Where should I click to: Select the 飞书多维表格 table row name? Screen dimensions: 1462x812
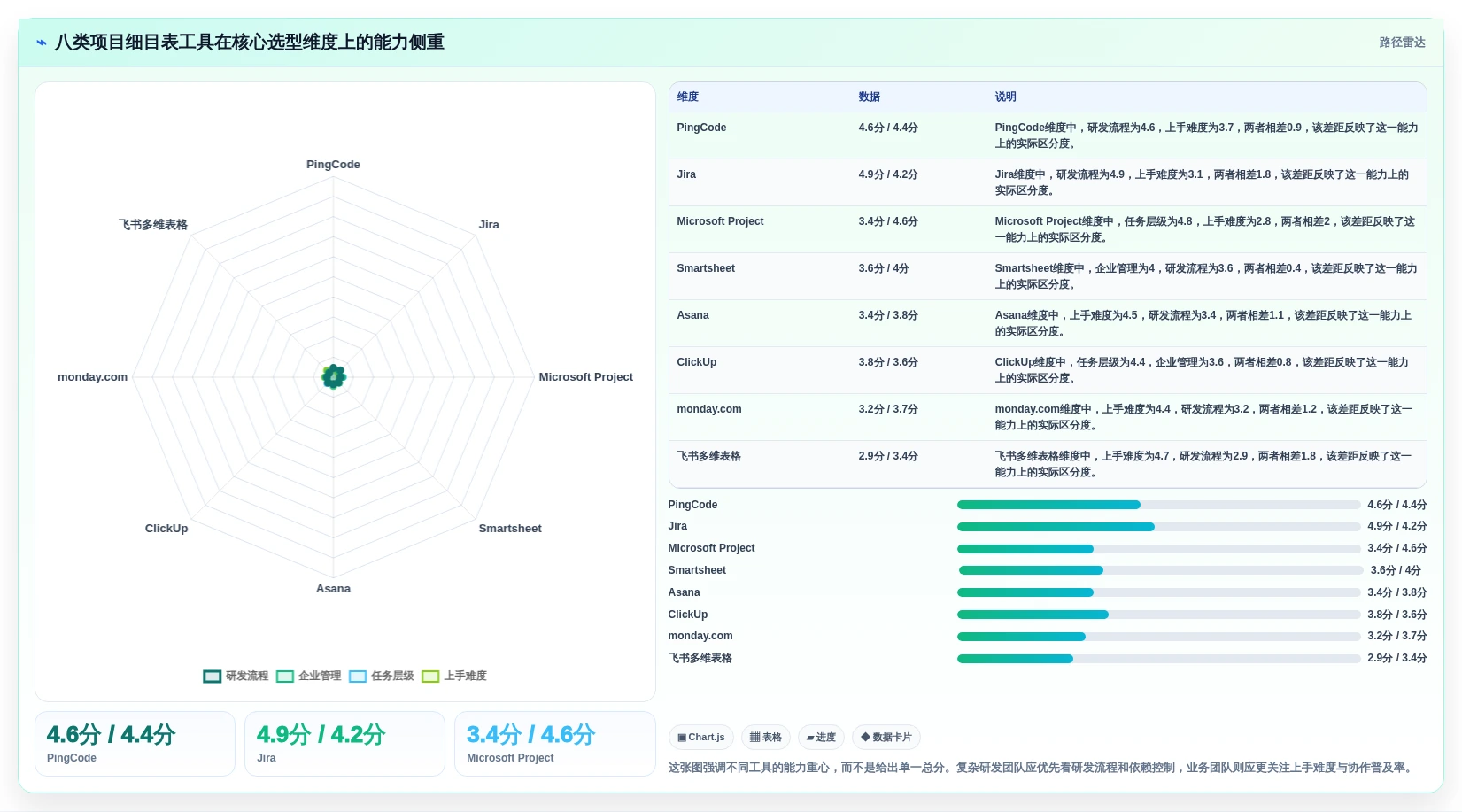tap(708, 456)
